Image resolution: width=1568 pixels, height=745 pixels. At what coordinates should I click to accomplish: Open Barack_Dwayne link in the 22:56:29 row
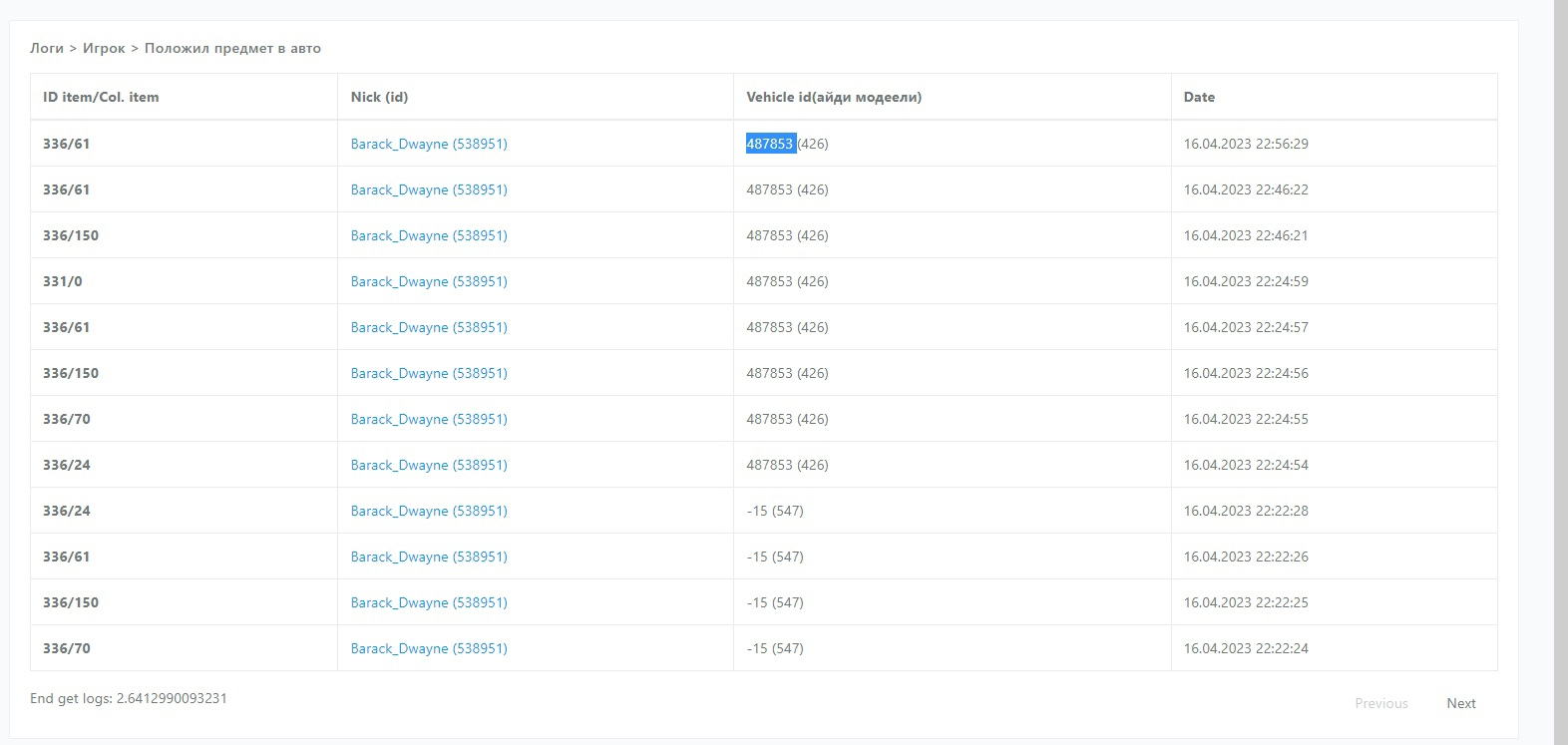429,144
